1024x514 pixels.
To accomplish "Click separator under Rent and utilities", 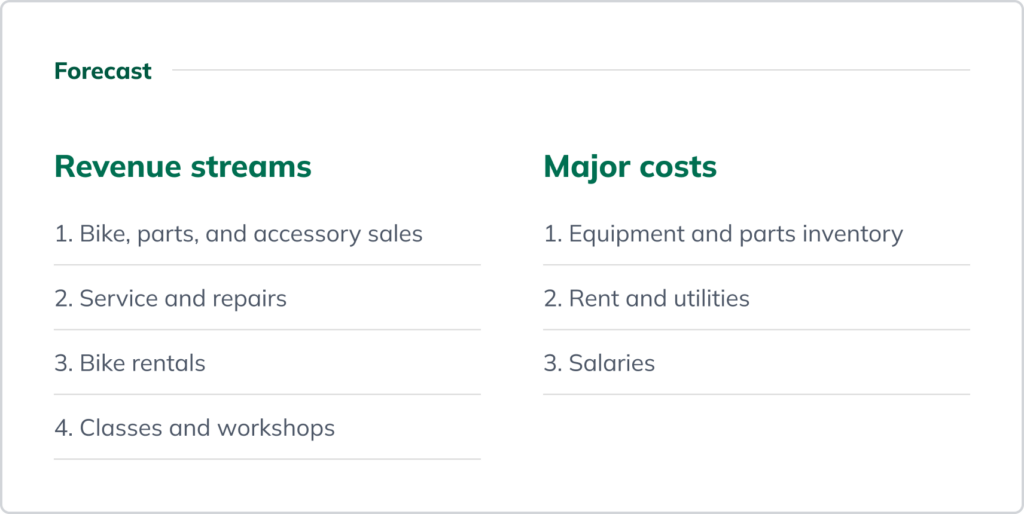I will pos(756,330).
